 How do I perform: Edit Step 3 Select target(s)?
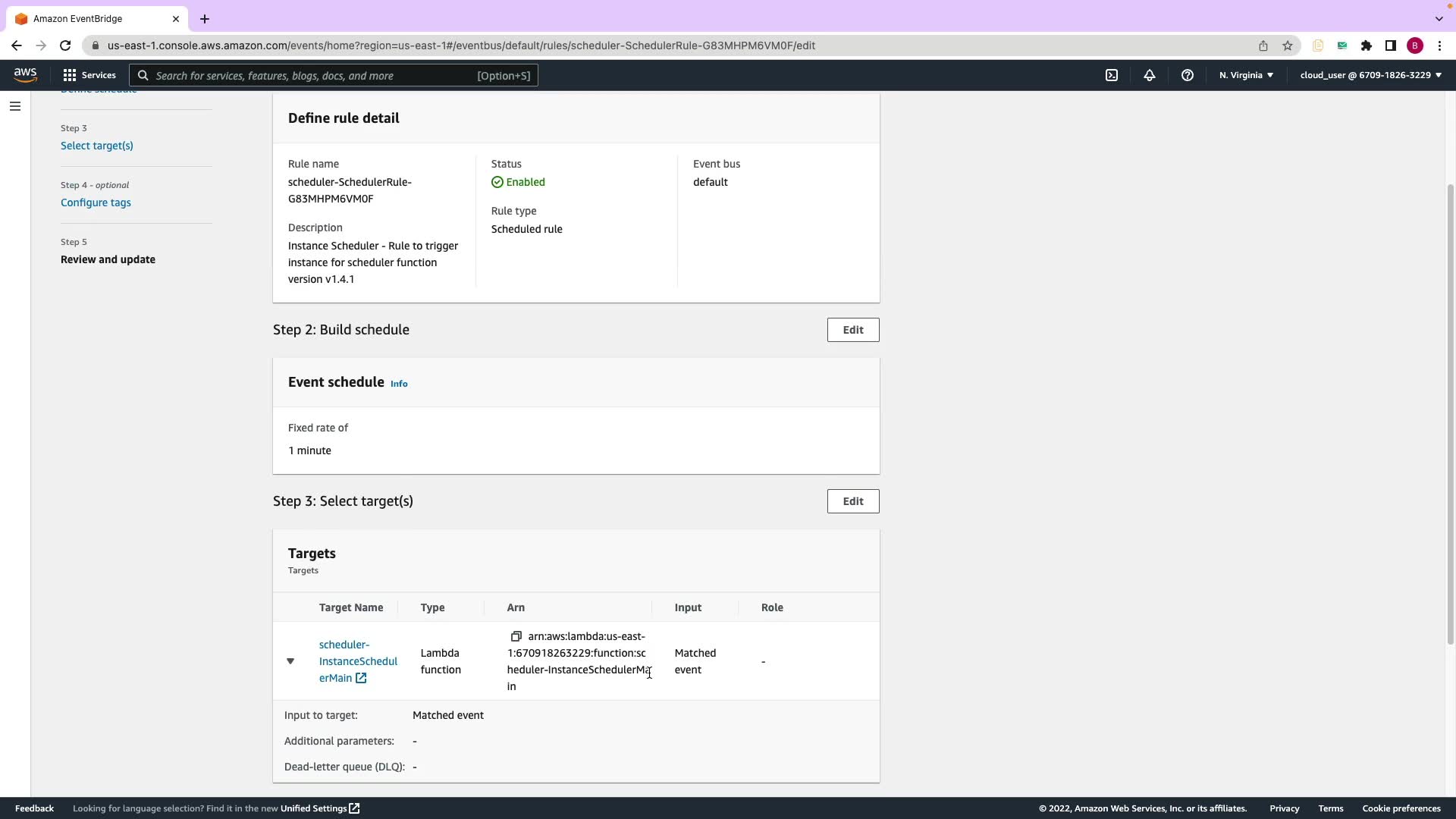click(853, 501)
